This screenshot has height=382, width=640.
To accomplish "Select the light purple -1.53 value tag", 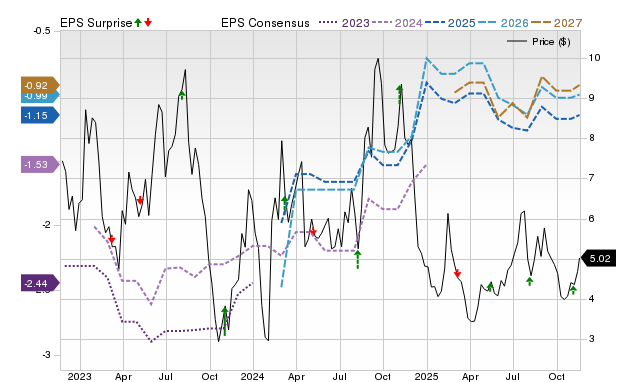I will click(x=40, y=164).
